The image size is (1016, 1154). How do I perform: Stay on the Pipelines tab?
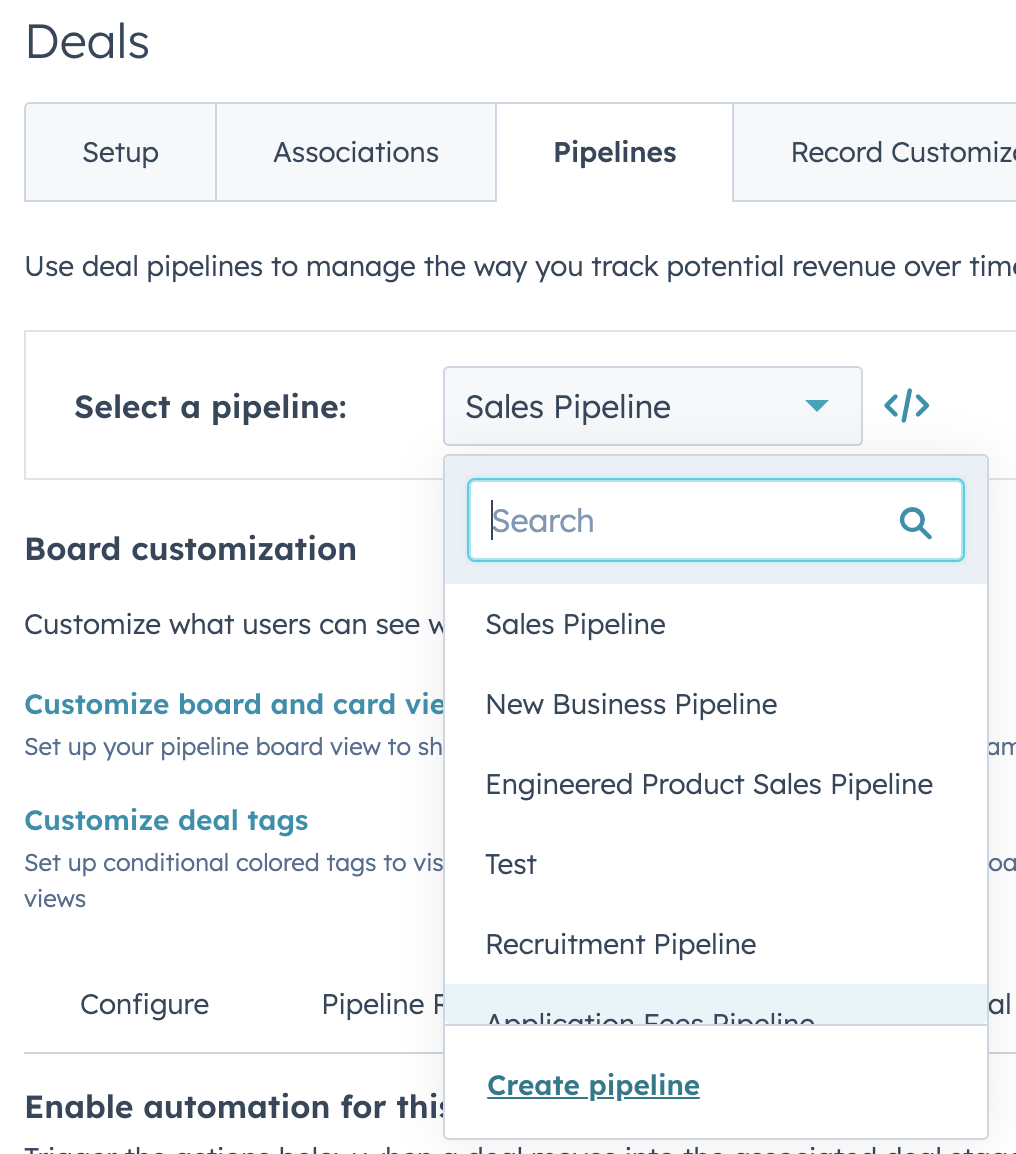click(614, 152)
